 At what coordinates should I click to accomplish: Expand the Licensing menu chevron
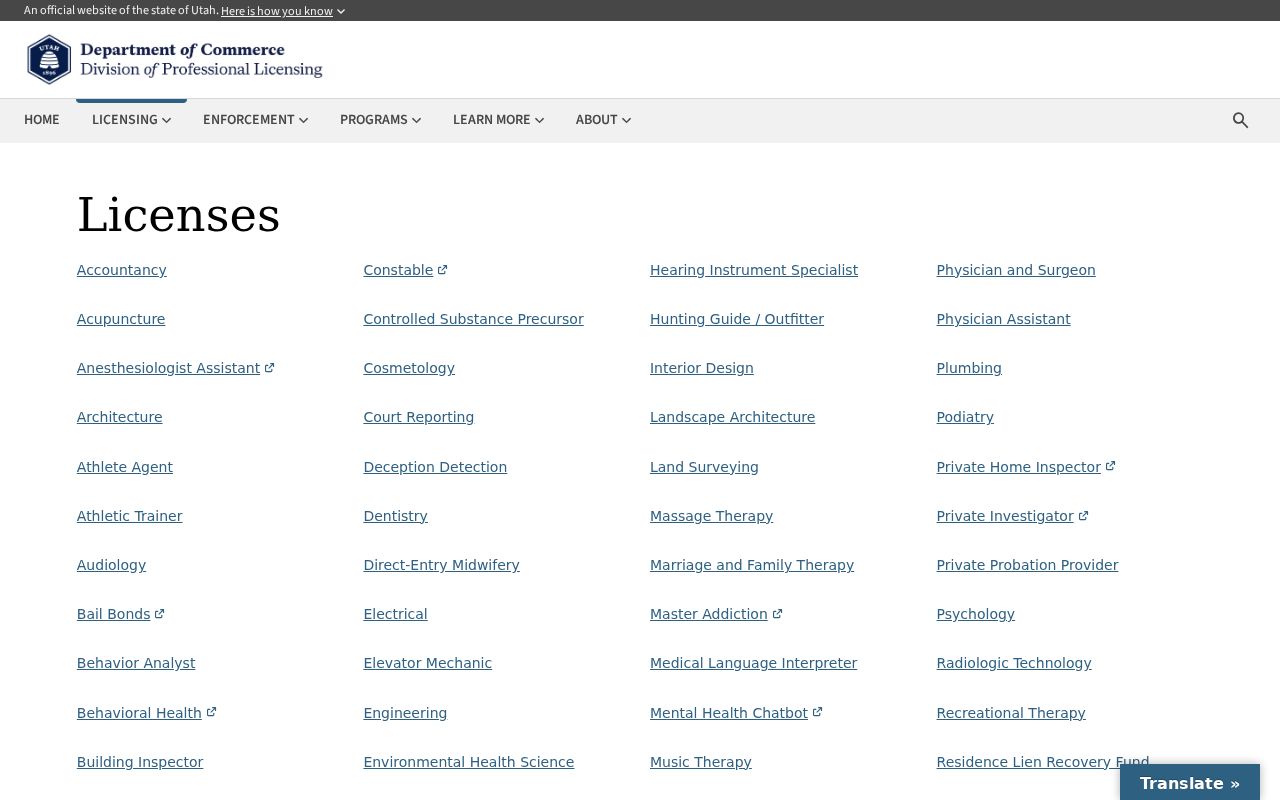[x=166, y=120]
